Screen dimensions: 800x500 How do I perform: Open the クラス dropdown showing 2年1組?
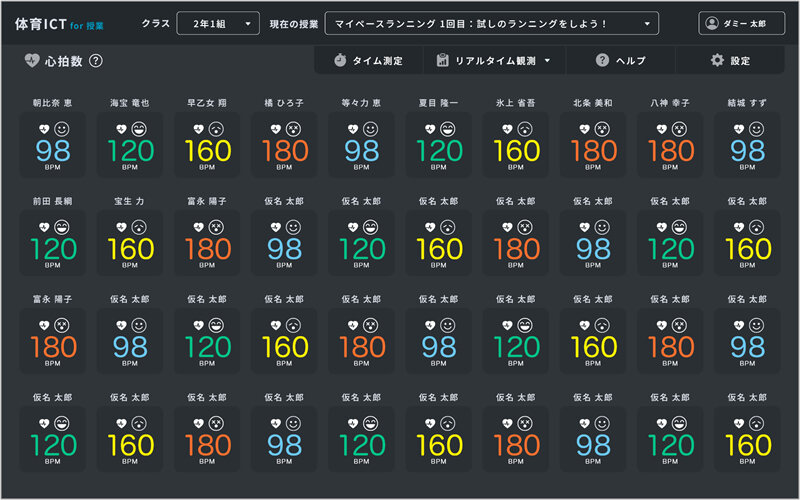click(x=218, y=23)
